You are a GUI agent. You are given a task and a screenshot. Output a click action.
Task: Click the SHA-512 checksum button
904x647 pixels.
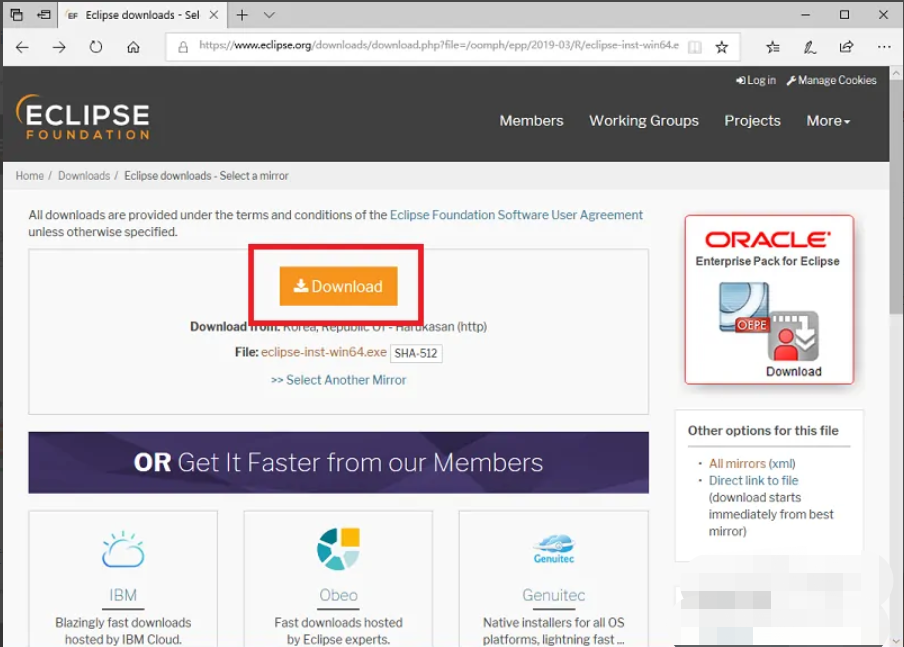coord(417,353)
